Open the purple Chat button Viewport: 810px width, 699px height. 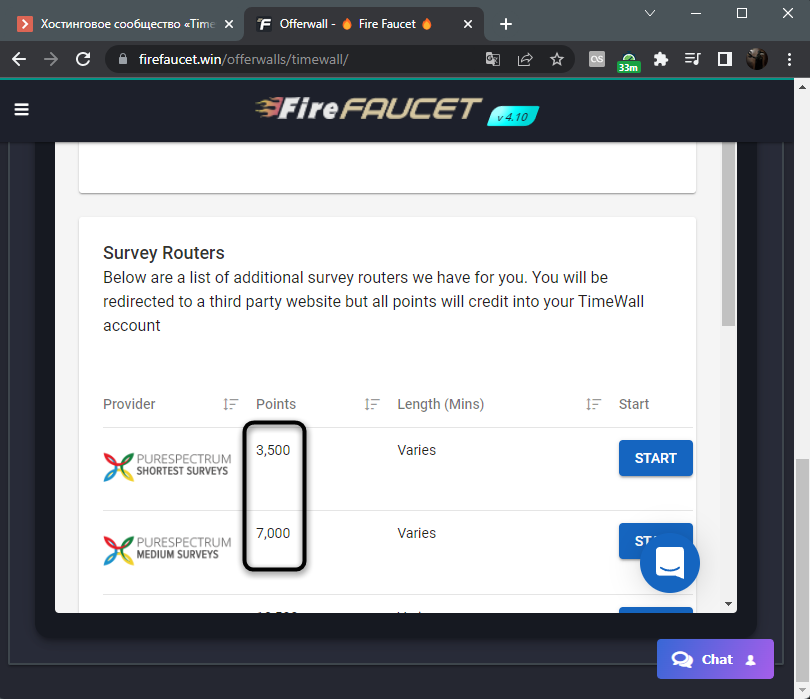[x=715, y=659]
